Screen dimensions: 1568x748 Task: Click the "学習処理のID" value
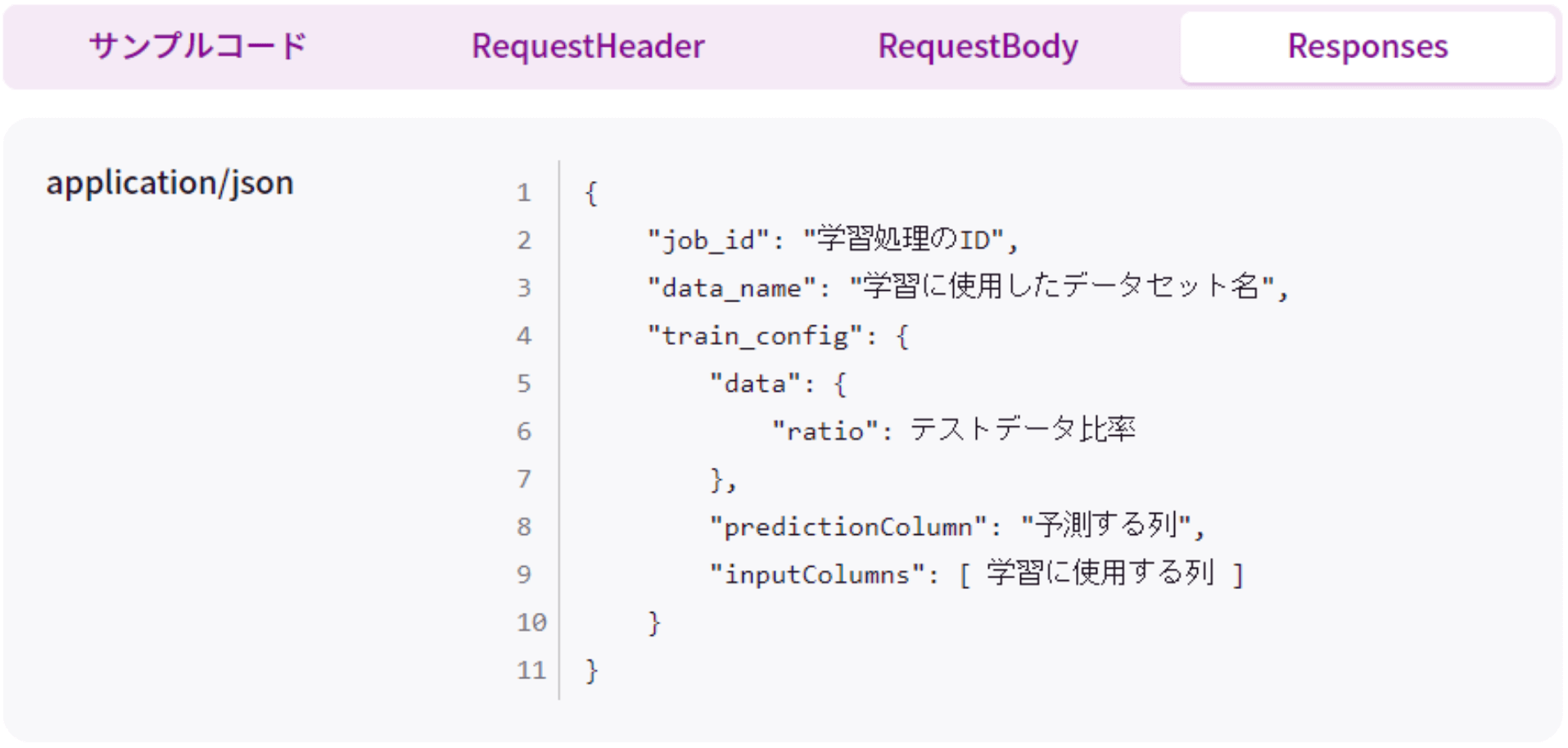click(903, 239)
